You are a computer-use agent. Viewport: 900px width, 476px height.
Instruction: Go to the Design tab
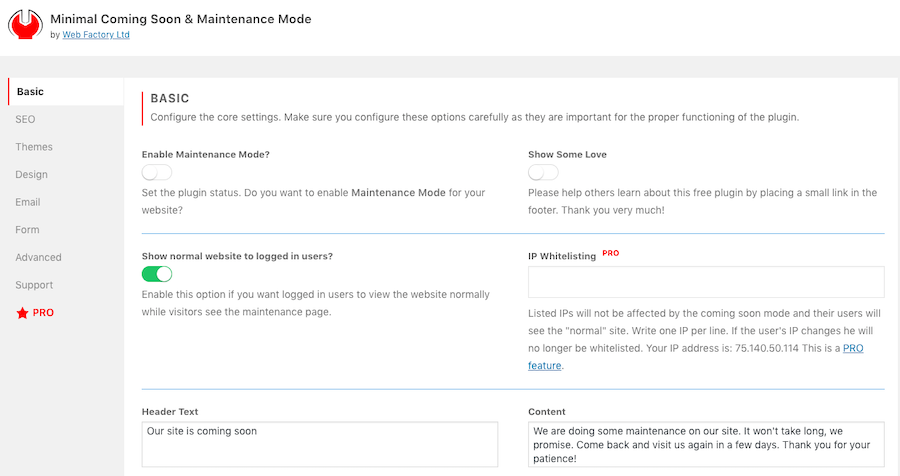click(x=31, y=175)
